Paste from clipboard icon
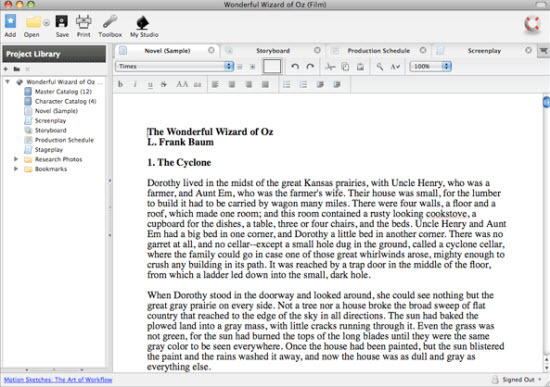The width and height of the screenshot is (550, 387). pos(360,66)
